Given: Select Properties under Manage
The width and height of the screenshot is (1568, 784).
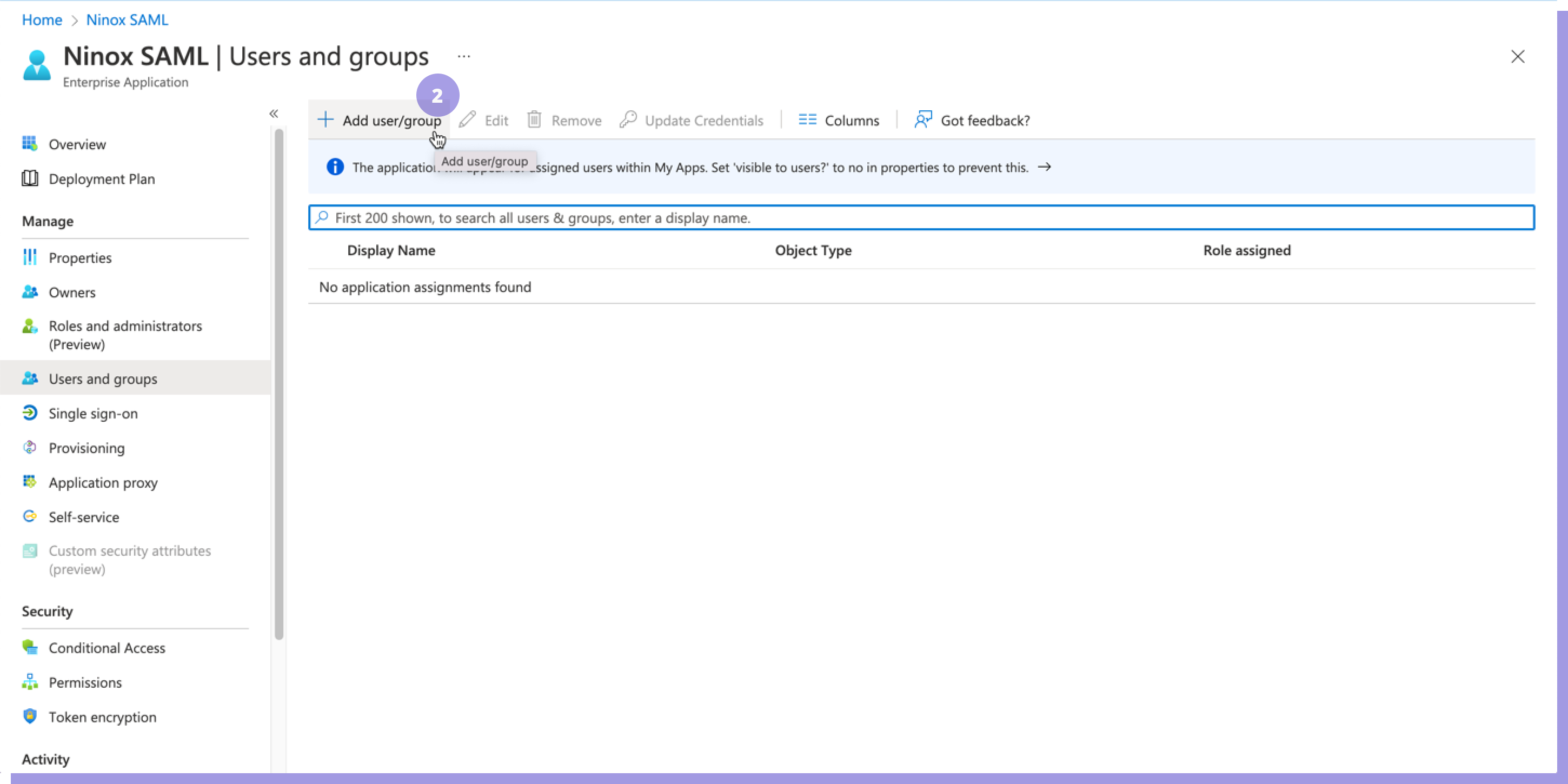Looking at the screenshot, I should coord(81,257).
